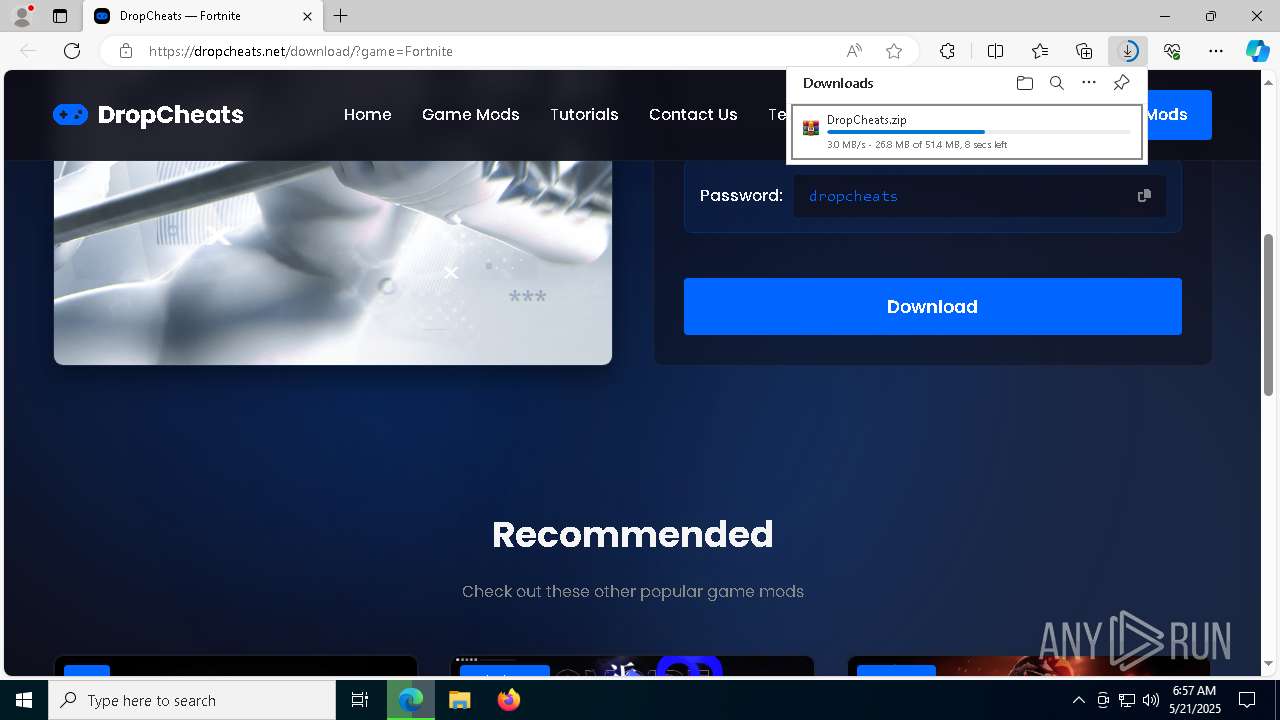Open the downloads folder icon
1280x720 pixels.
tap(1024, 83)
